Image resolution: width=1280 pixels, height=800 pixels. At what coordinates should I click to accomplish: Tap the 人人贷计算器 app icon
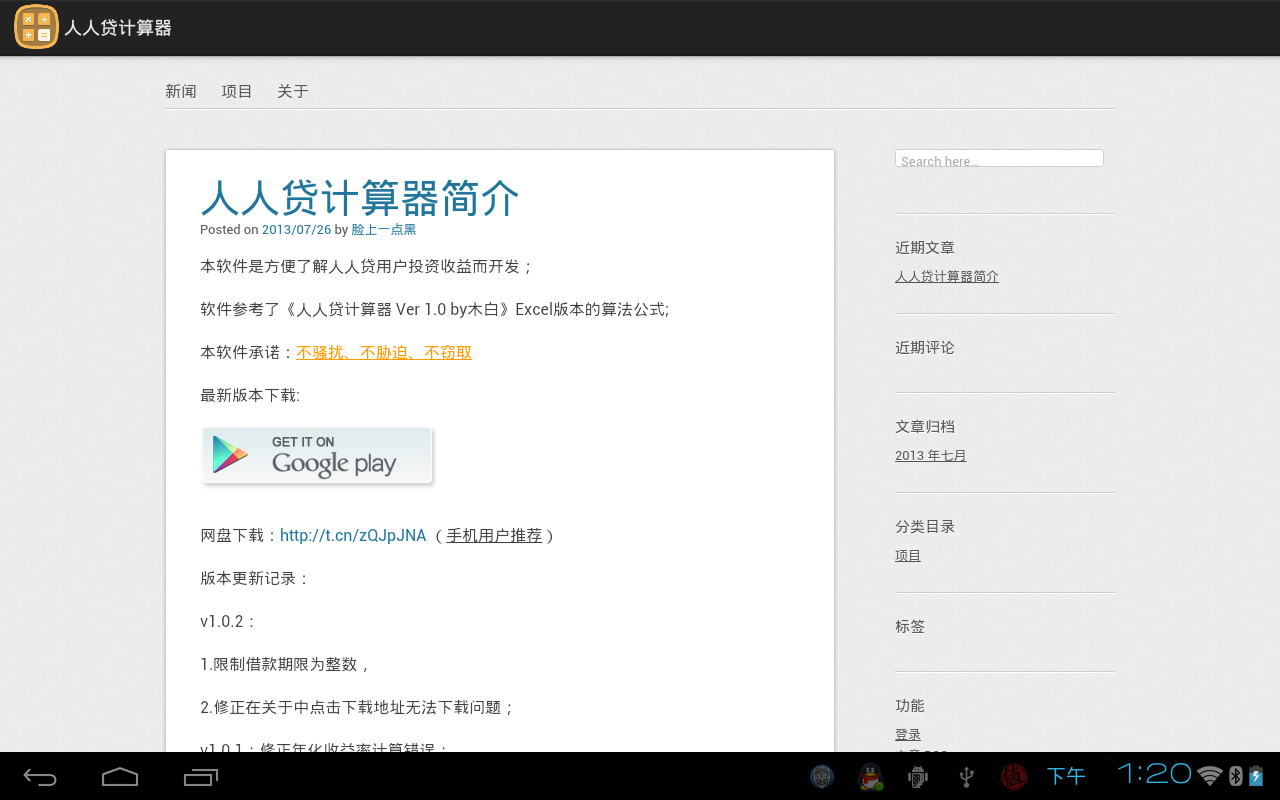point(36,27)
